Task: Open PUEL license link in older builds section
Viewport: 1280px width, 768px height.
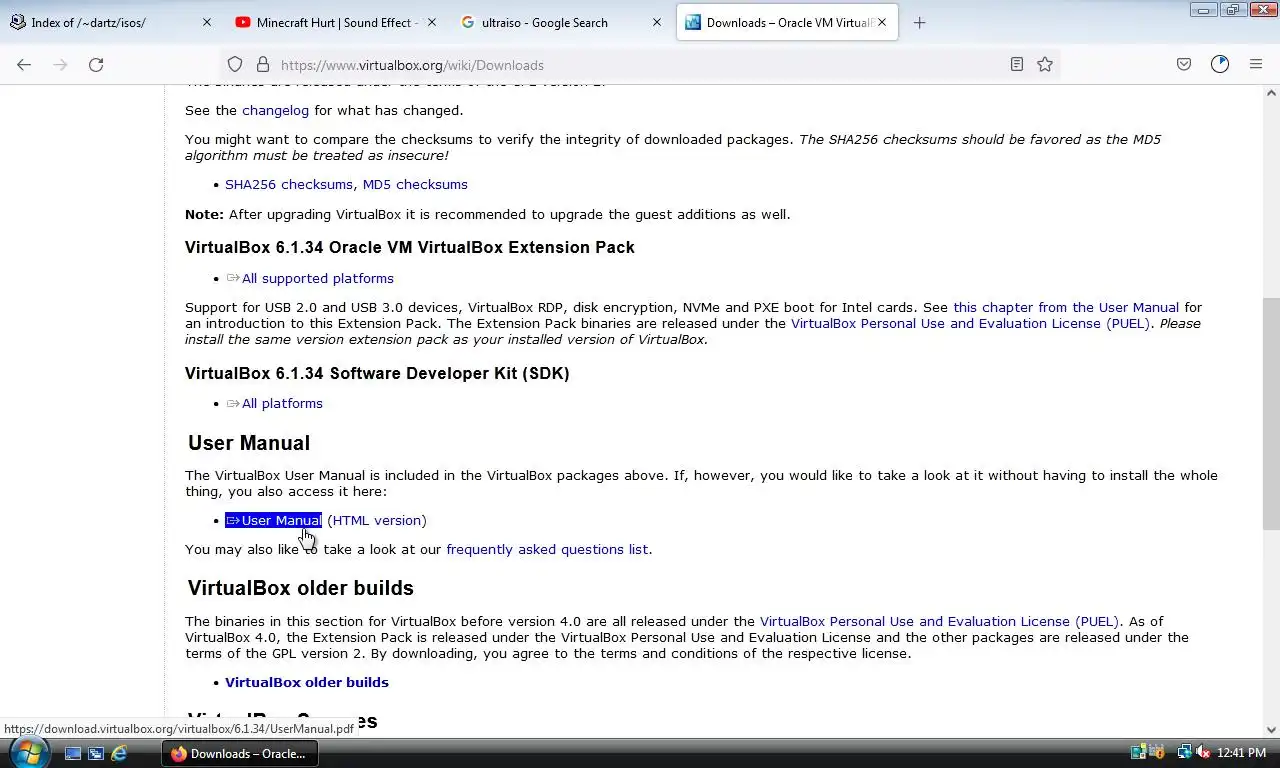Action: (939, 621)
